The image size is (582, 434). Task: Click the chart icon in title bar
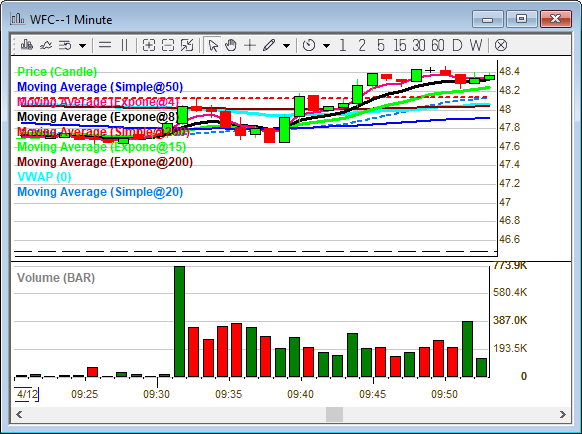(17, 19)
